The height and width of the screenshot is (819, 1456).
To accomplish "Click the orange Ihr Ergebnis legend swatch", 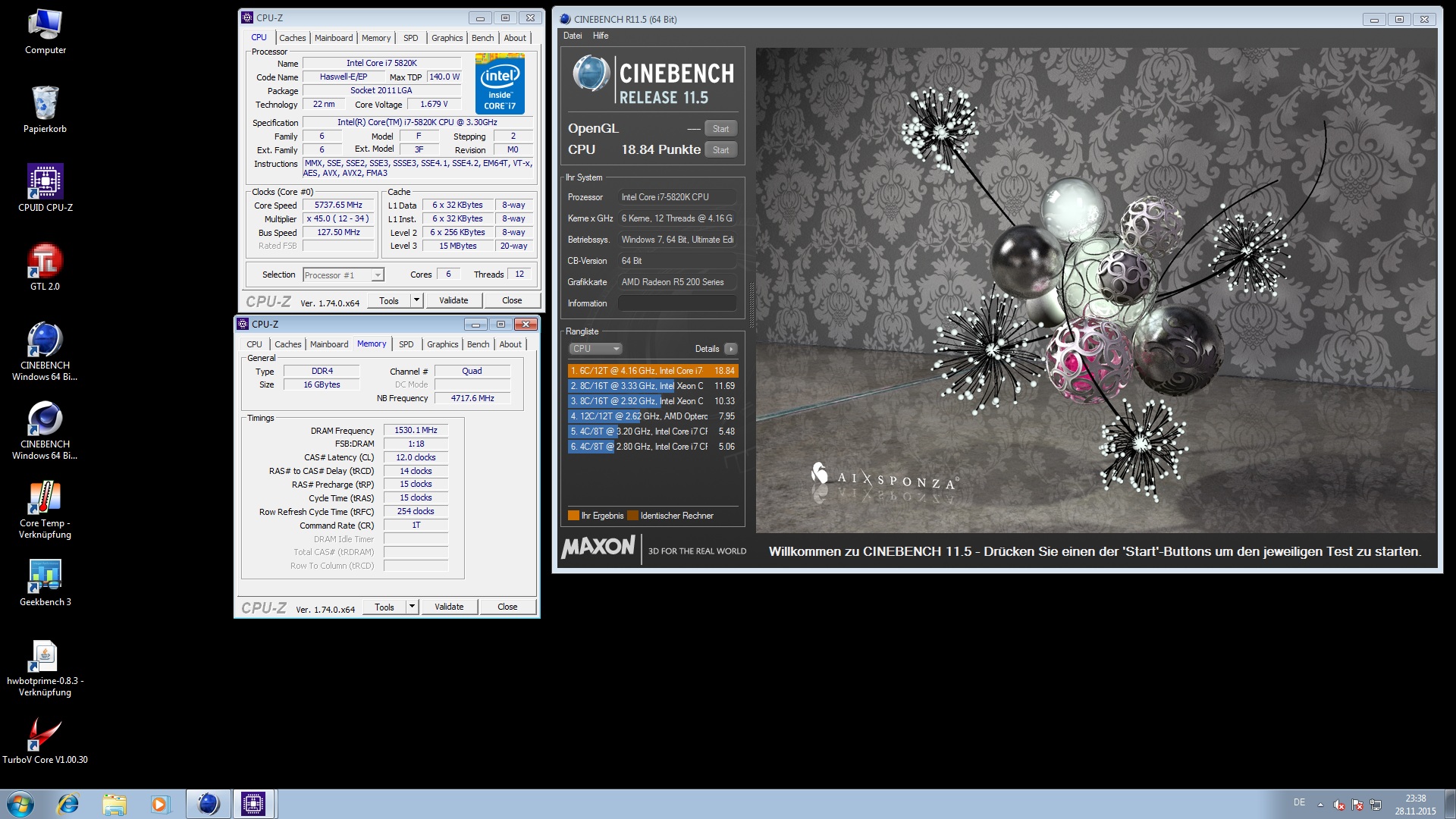I will pyautogui.click(x=573, y=516).
